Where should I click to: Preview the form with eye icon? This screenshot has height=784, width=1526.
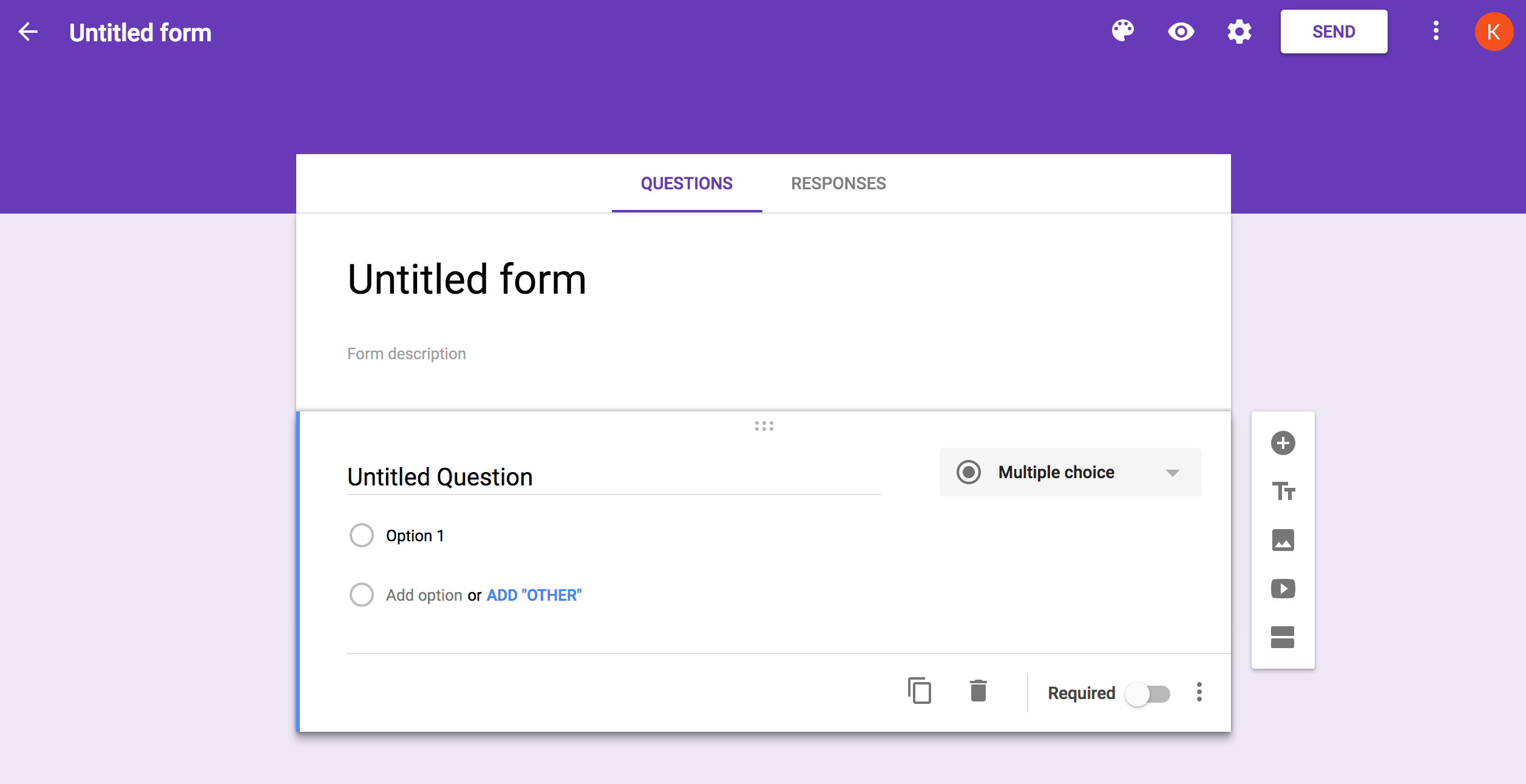(x=1181, y=32)
